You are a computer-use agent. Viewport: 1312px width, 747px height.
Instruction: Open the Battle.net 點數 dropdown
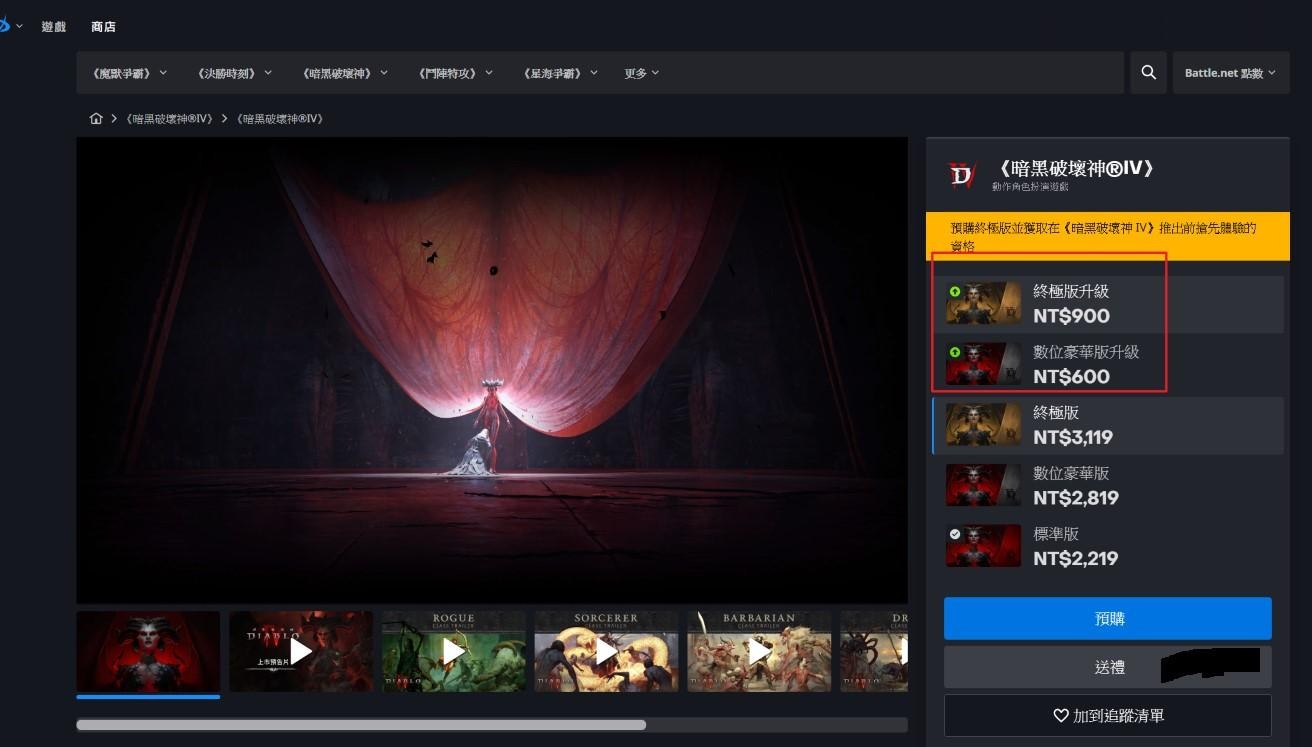(x=1231, y=73)
